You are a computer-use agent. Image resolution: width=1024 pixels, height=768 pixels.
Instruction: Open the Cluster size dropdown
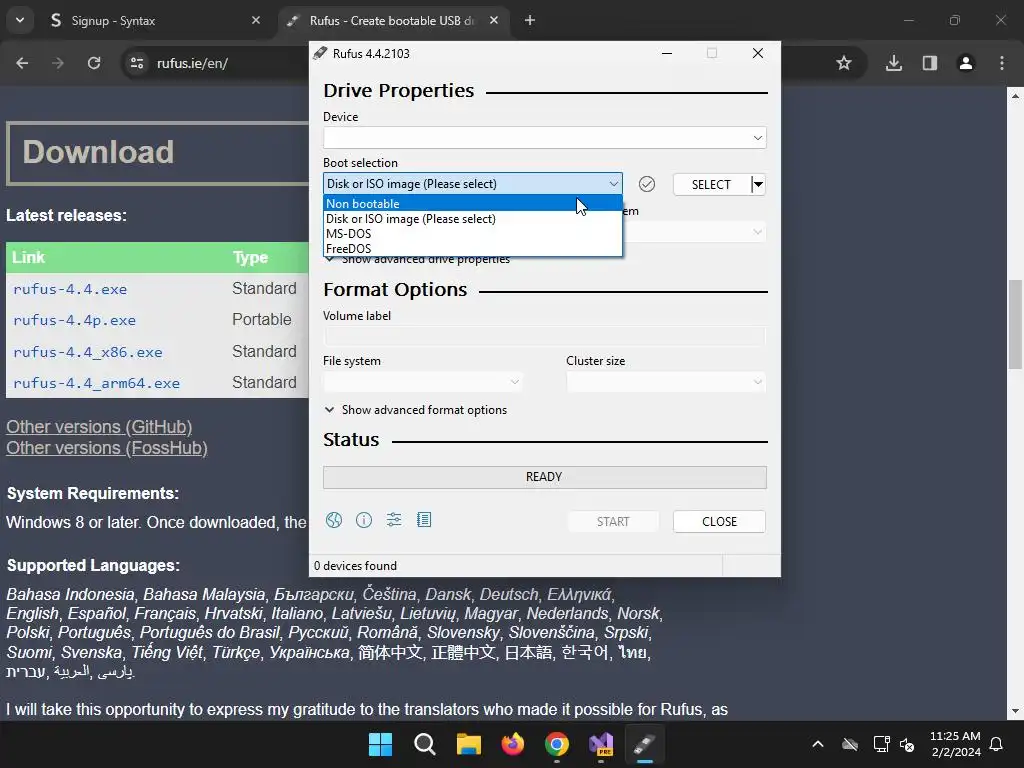[666, 382]
